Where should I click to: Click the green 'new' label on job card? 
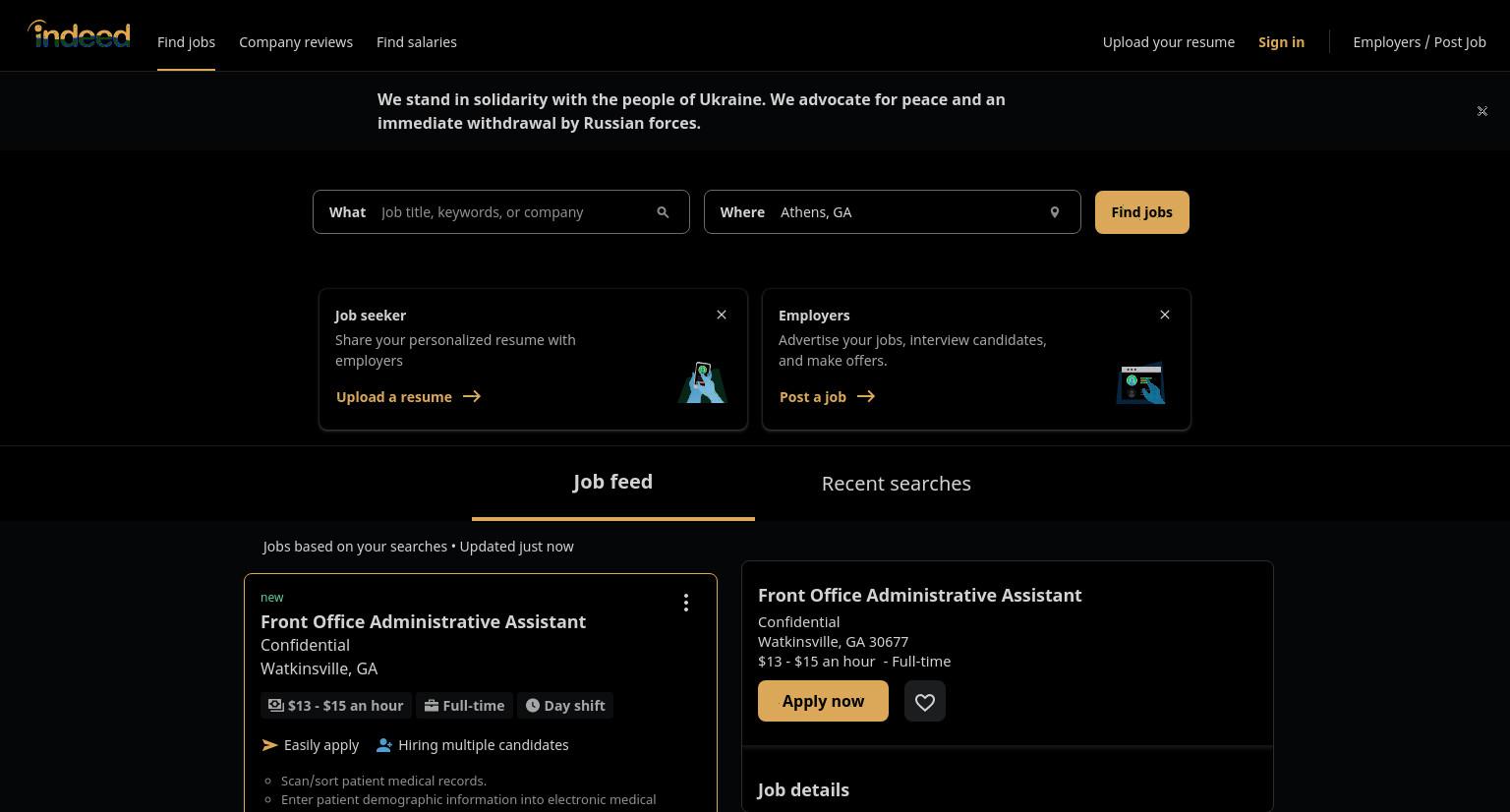click(x=272, y=598)
